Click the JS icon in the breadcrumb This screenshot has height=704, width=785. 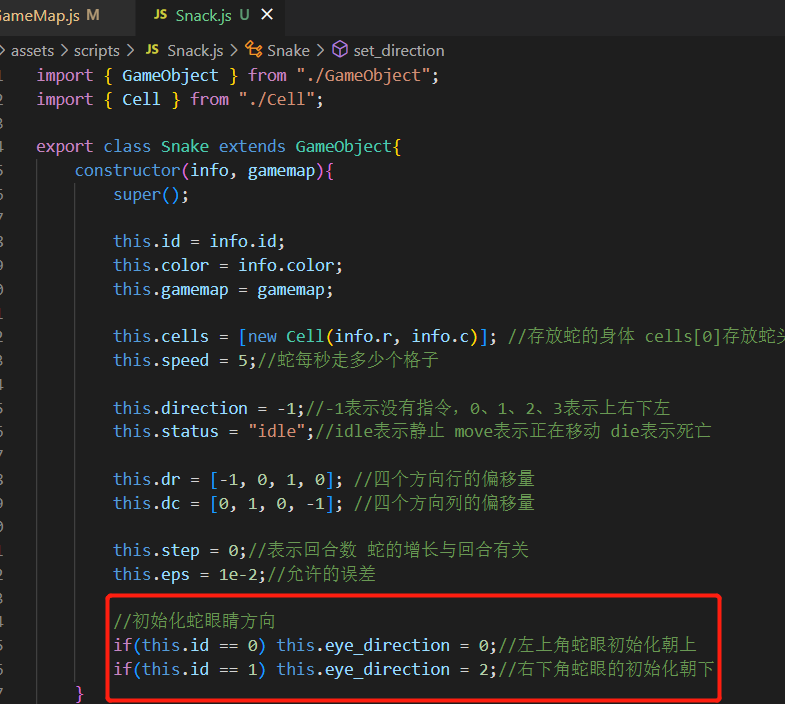coord(152,50)
